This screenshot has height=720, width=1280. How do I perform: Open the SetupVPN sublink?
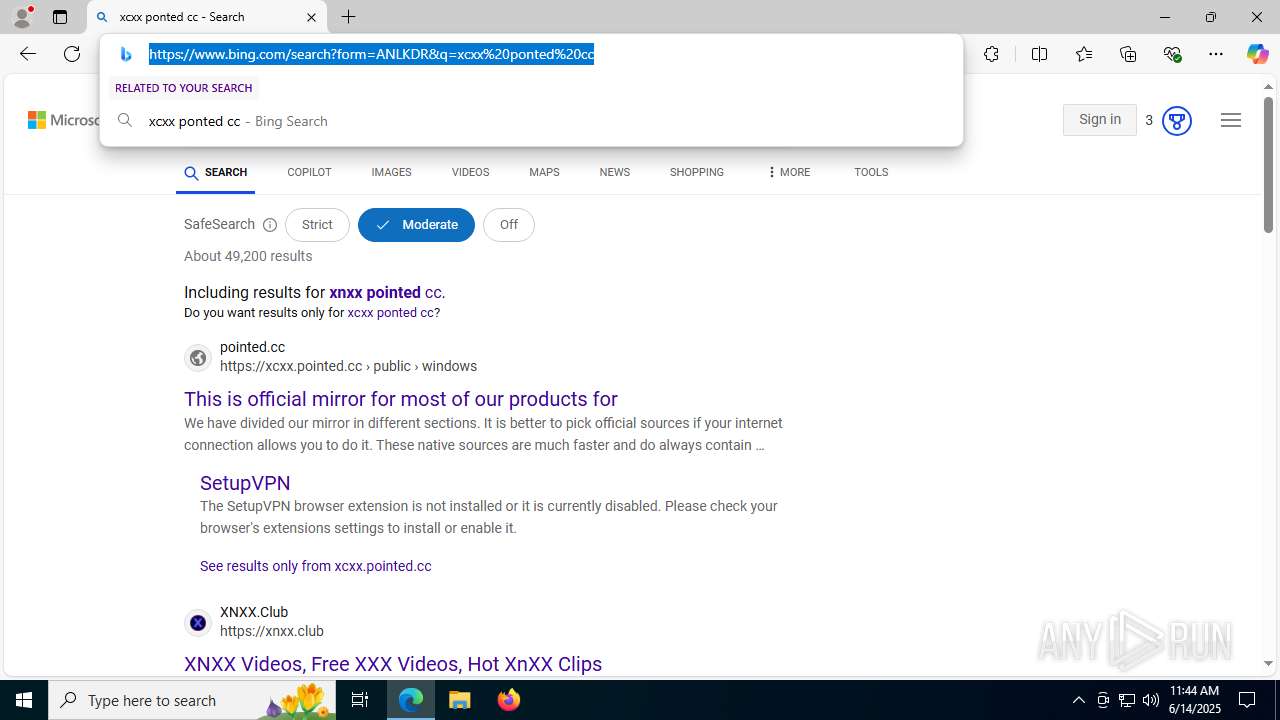pos(245,483)
